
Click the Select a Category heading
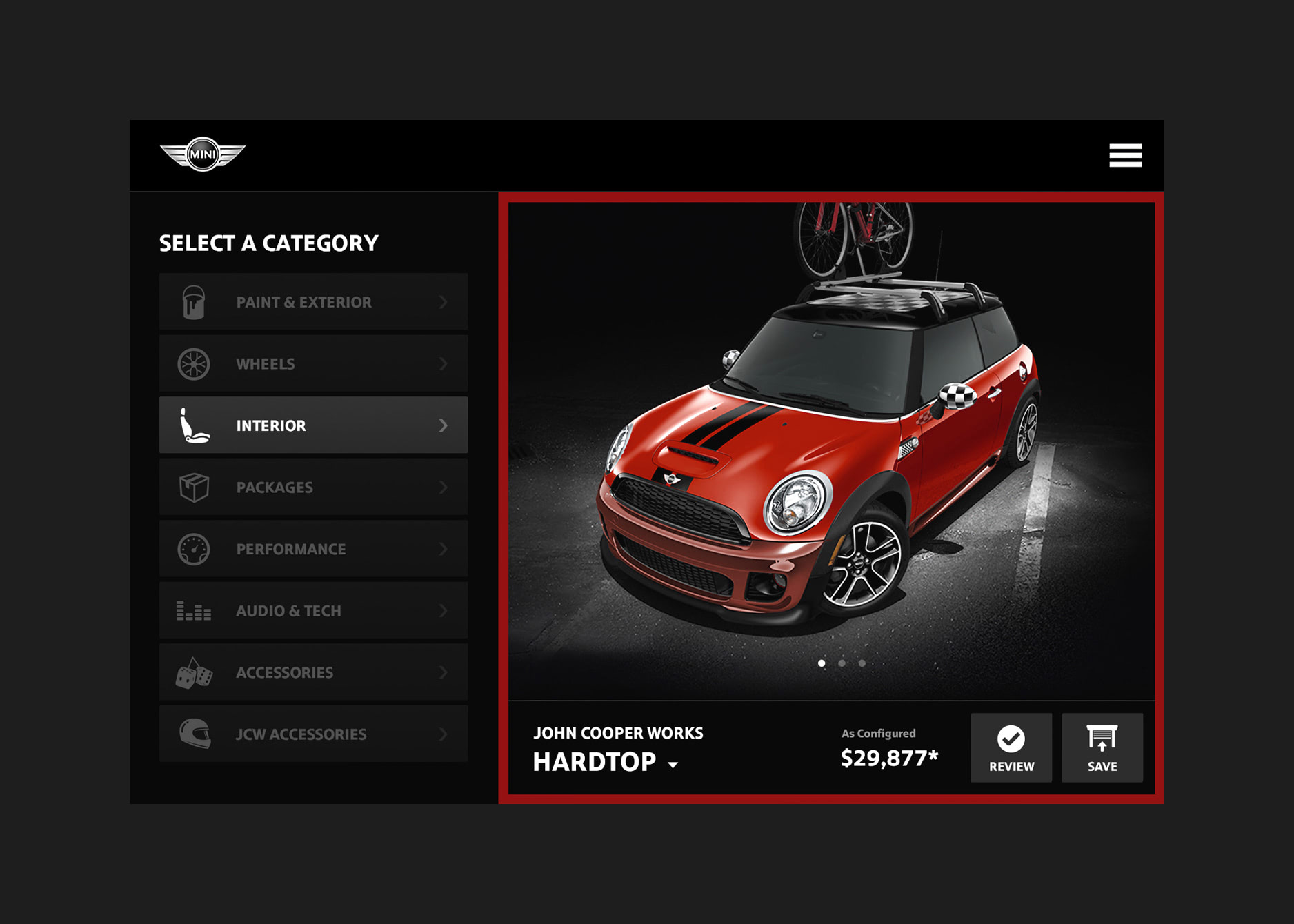click(x=269, y=243)
